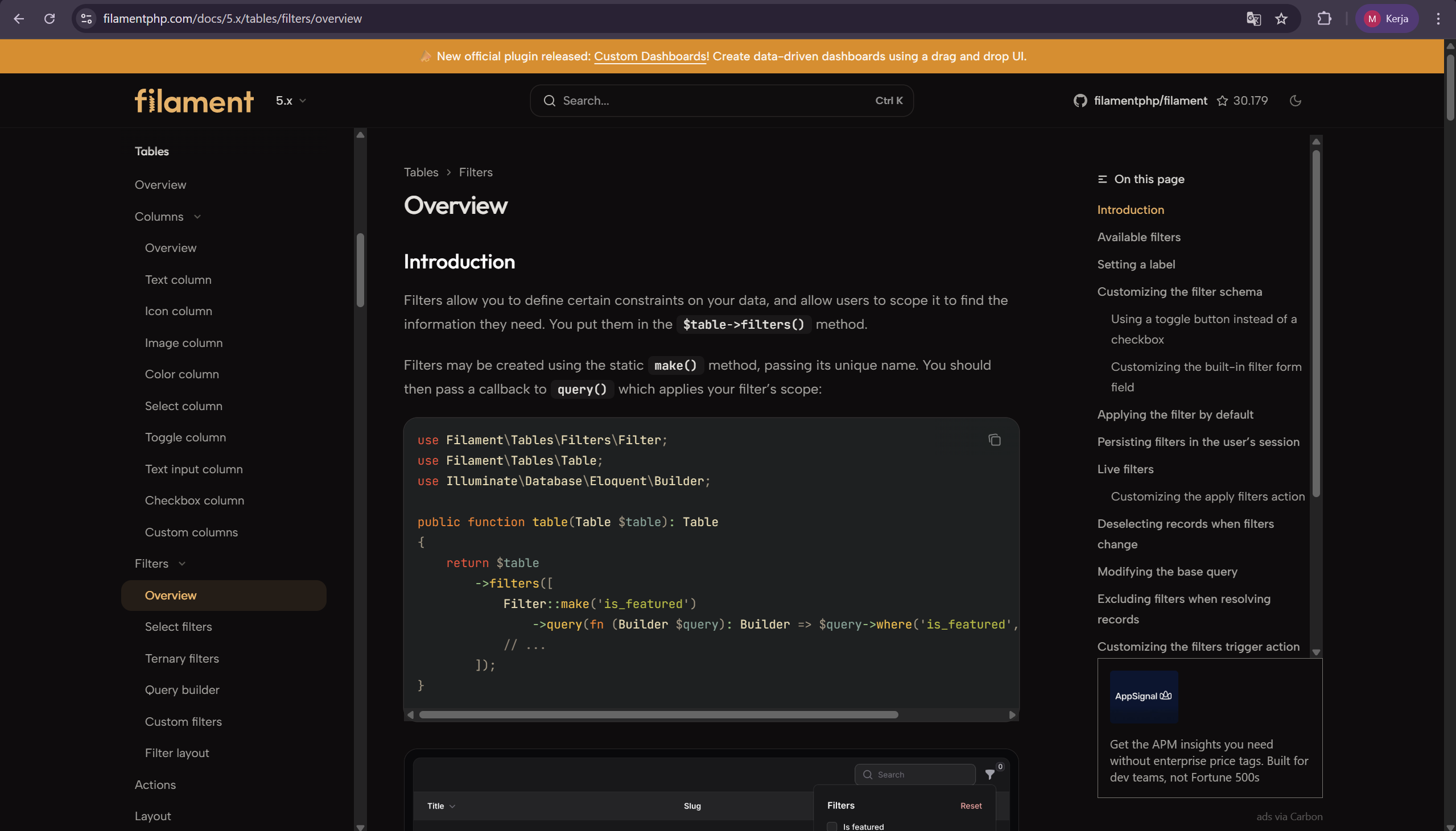Toggle dark mode with the moon icon
1456x831 pixels.
pos(1295,101)
